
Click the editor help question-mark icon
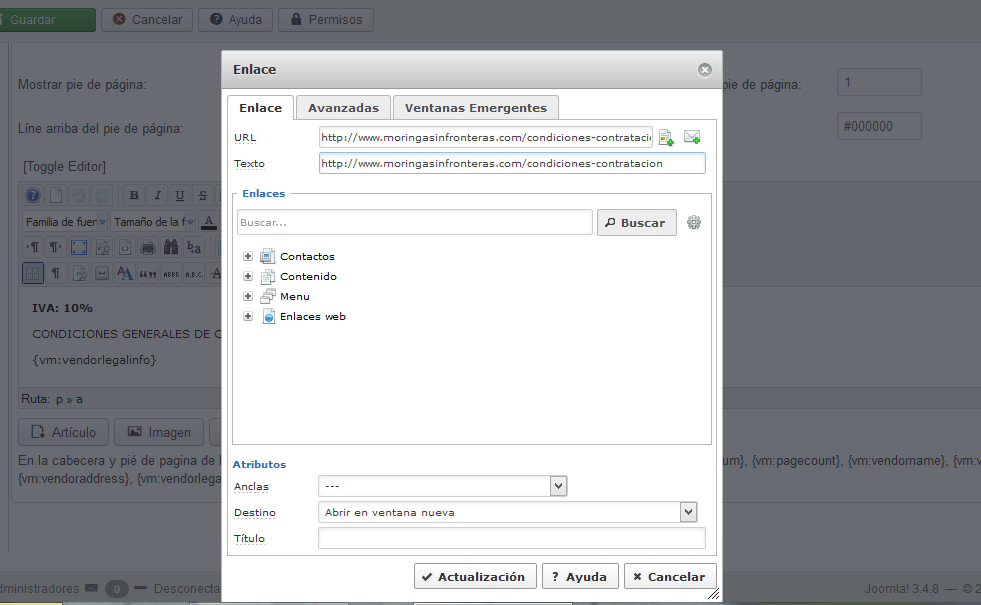(x=33, y=195)
